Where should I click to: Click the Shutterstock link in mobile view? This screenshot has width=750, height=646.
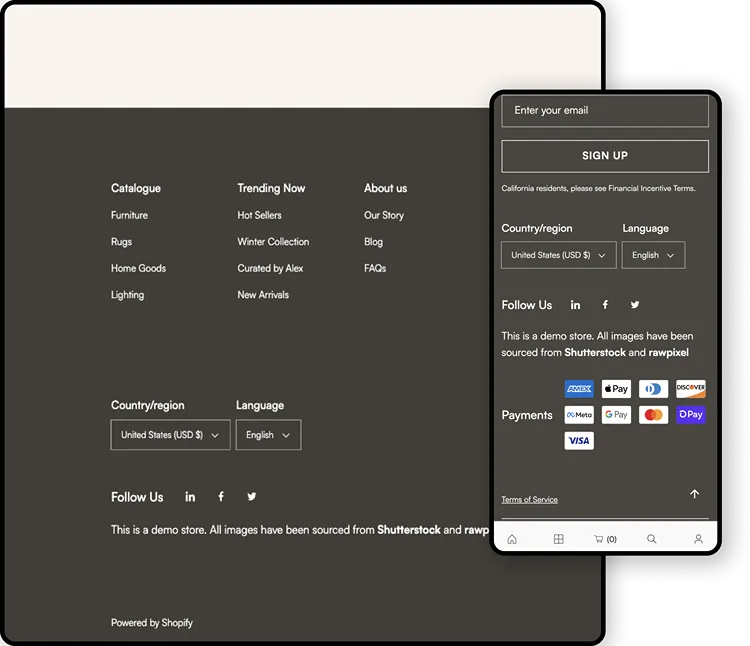tap(595, 352)
